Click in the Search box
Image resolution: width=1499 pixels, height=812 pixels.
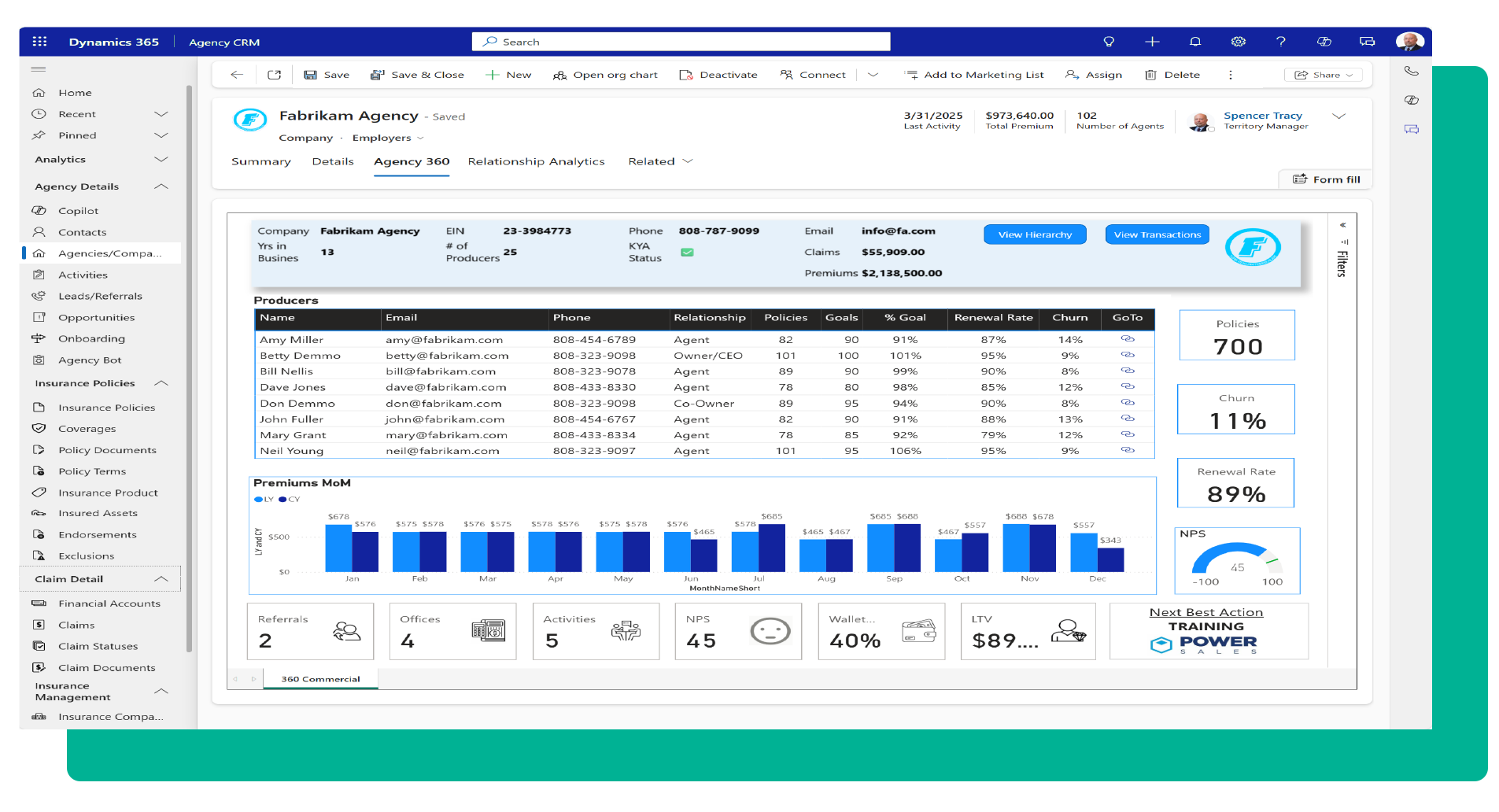click(681, 42)
